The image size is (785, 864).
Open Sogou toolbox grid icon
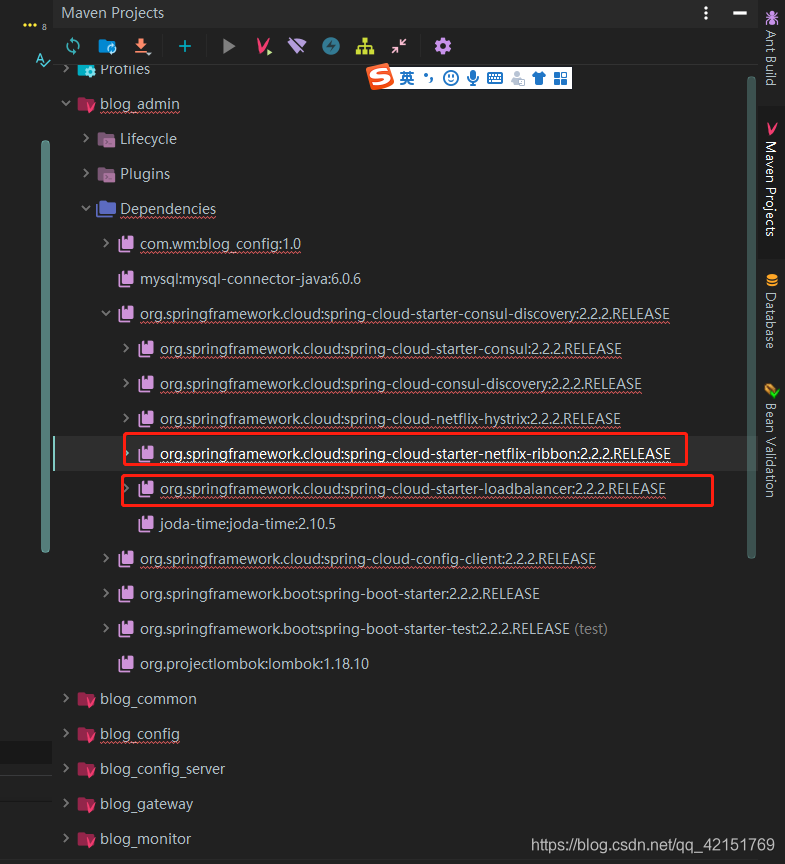pos(560,78)
